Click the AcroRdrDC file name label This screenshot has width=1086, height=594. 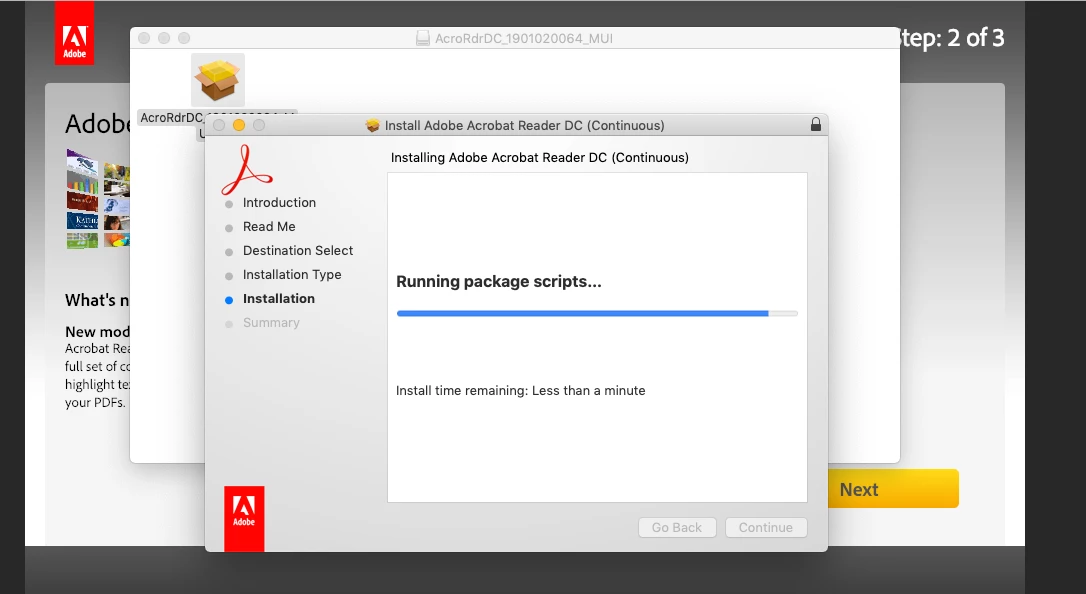tap(172, 118)
